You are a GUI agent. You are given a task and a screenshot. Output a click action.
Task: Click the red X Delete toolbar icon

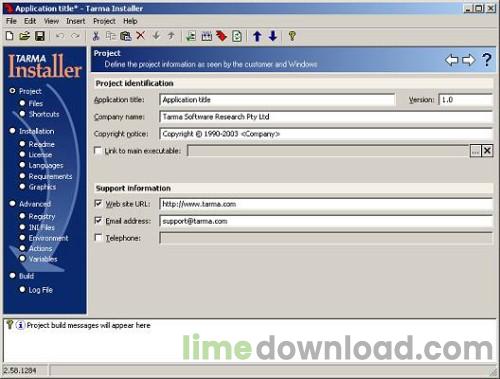point(141,35)
